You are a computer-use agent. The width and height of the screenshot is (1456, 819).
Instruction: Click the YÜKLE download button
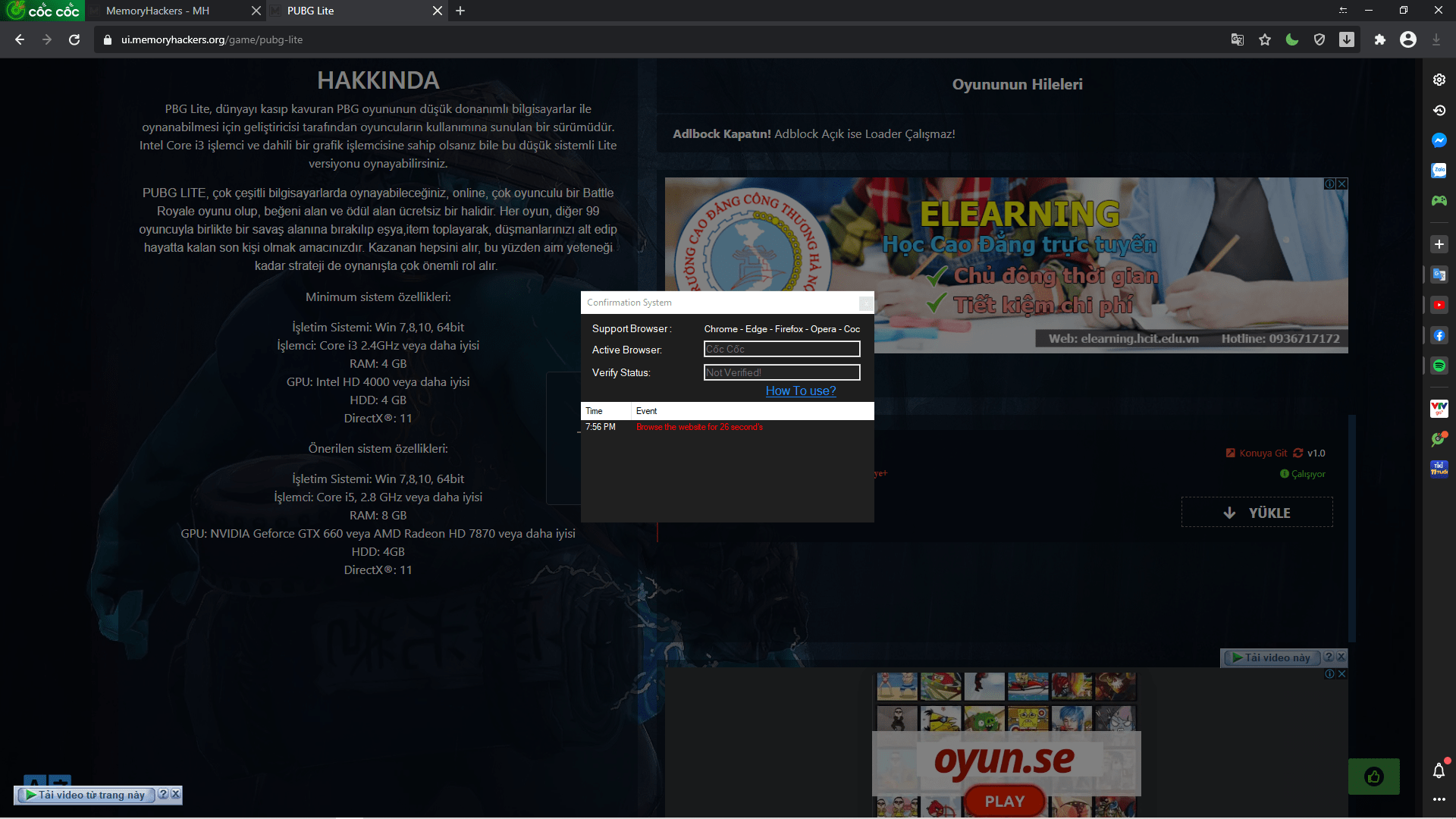(x=1257, y=513)
